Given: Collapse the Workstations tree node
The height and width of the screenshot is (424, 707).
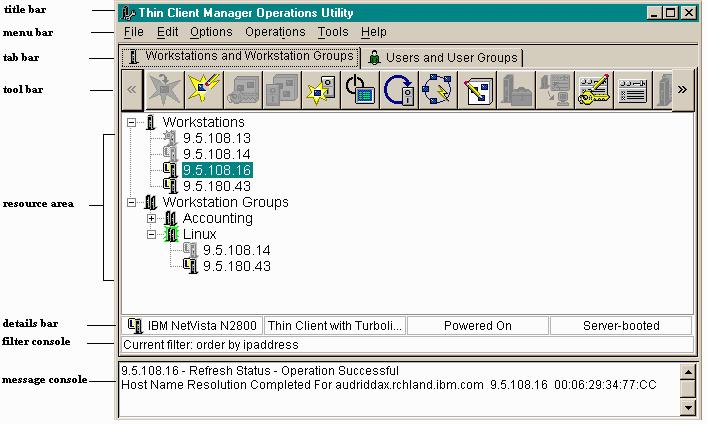Looking at the screenshot, I should point(131,122).
